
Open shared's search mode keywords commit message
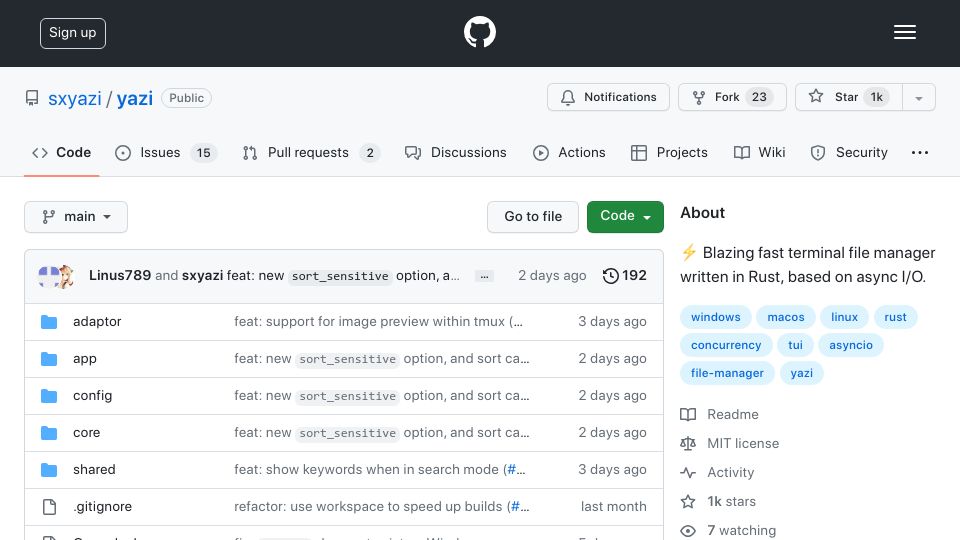pos(380,470)
